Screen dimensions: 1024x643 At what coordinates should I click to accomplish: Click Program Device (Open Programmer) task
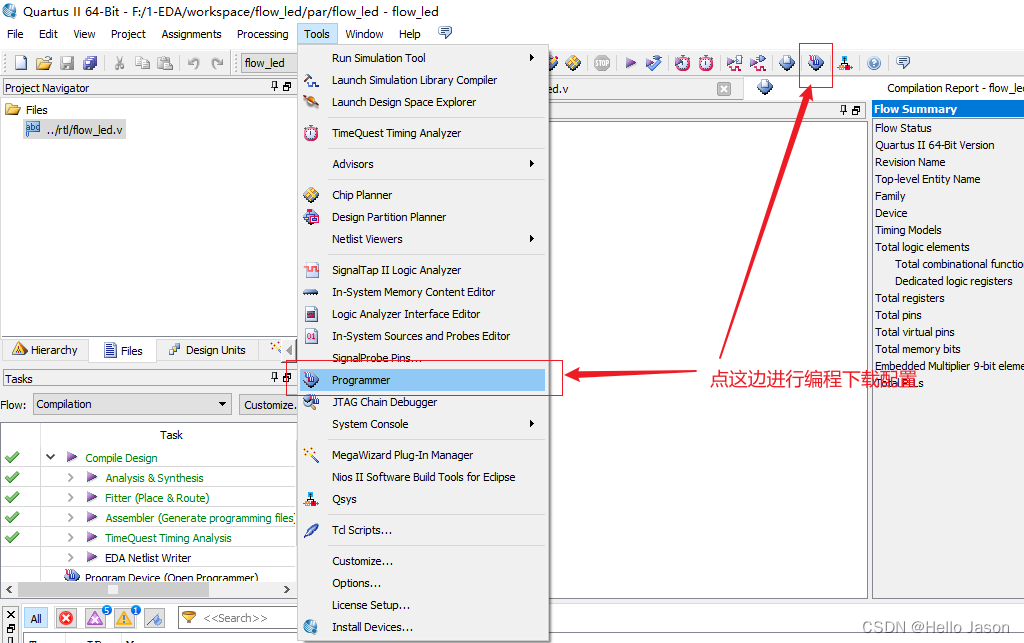click(x=171, y=577)
